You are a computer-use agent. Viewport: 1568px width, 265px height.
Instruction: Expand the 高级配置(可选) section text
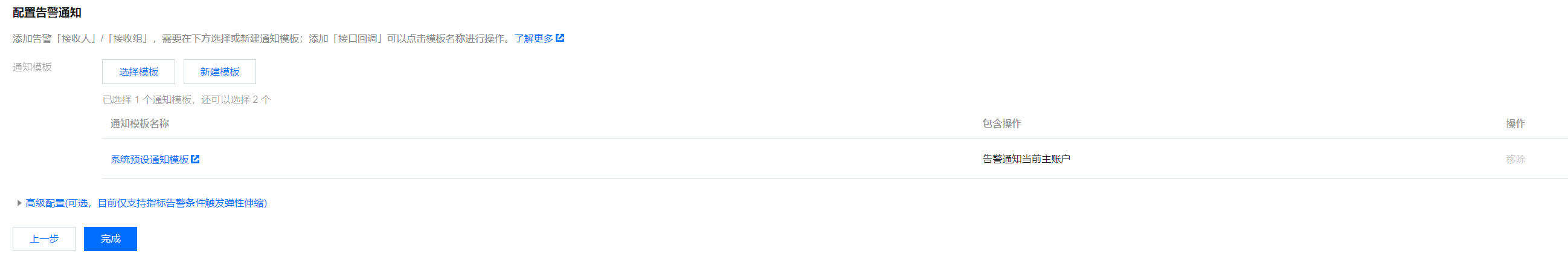point(146,203)
